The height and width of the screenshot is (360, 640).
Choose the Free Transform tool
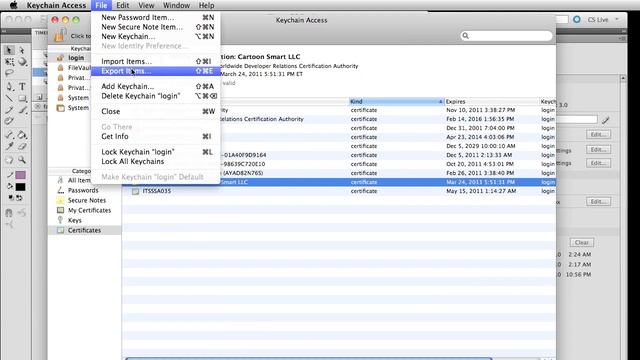point(9,62)
